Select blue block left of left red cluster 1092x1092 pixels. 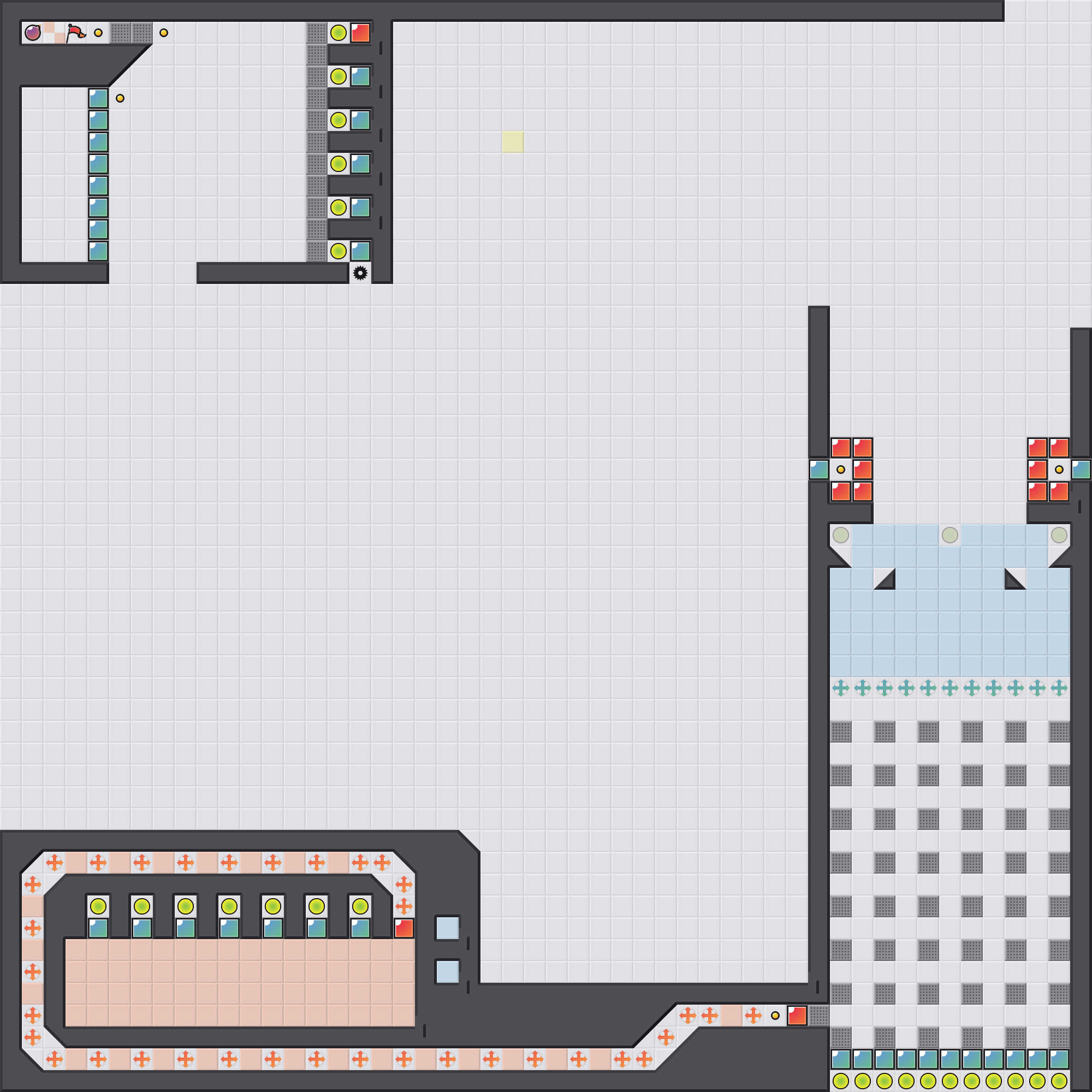pyautogui.click(x=818, y=470)
